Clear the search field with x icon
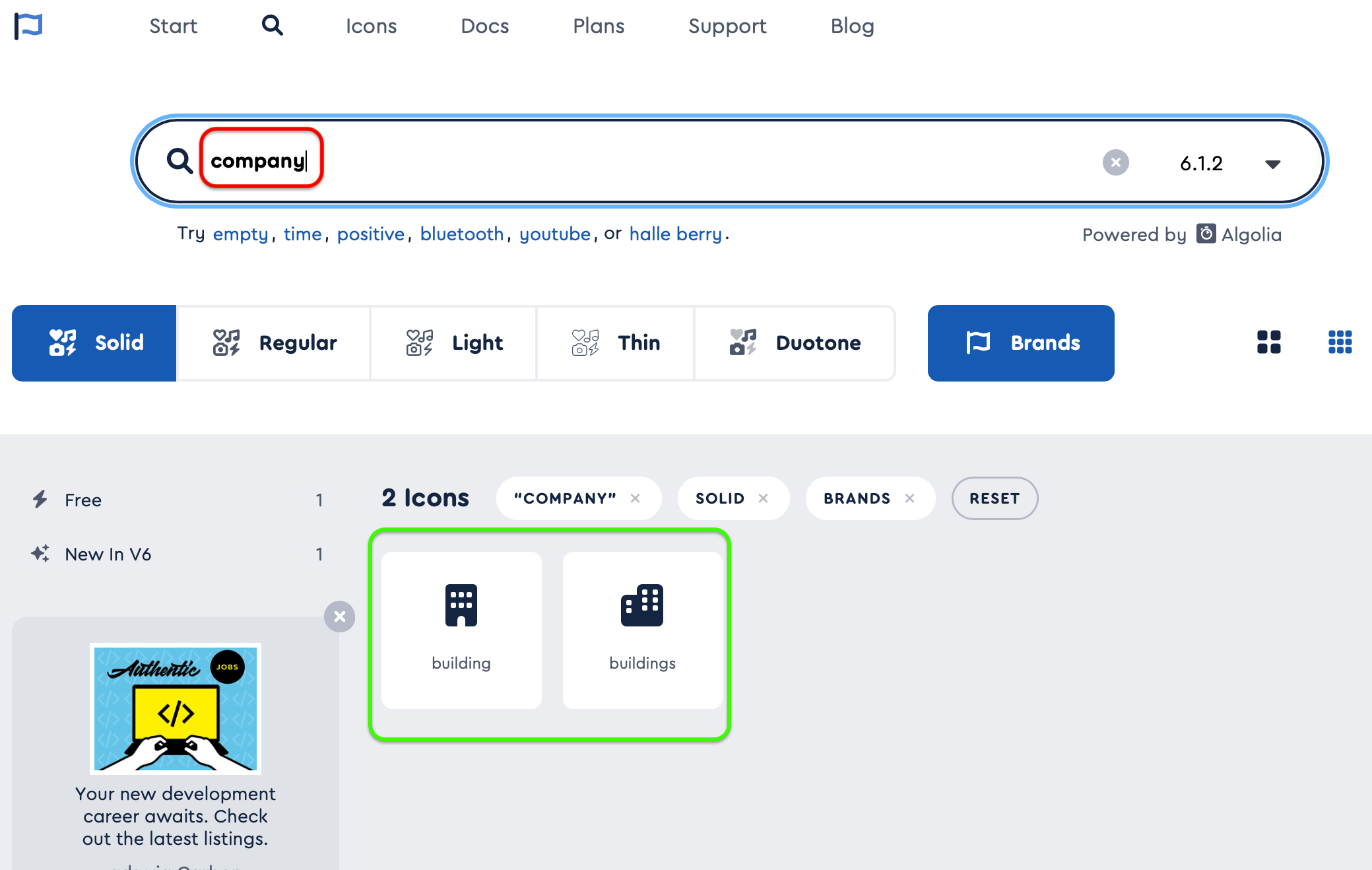This screenshot has height=870, width=1372. (1115, 162)
